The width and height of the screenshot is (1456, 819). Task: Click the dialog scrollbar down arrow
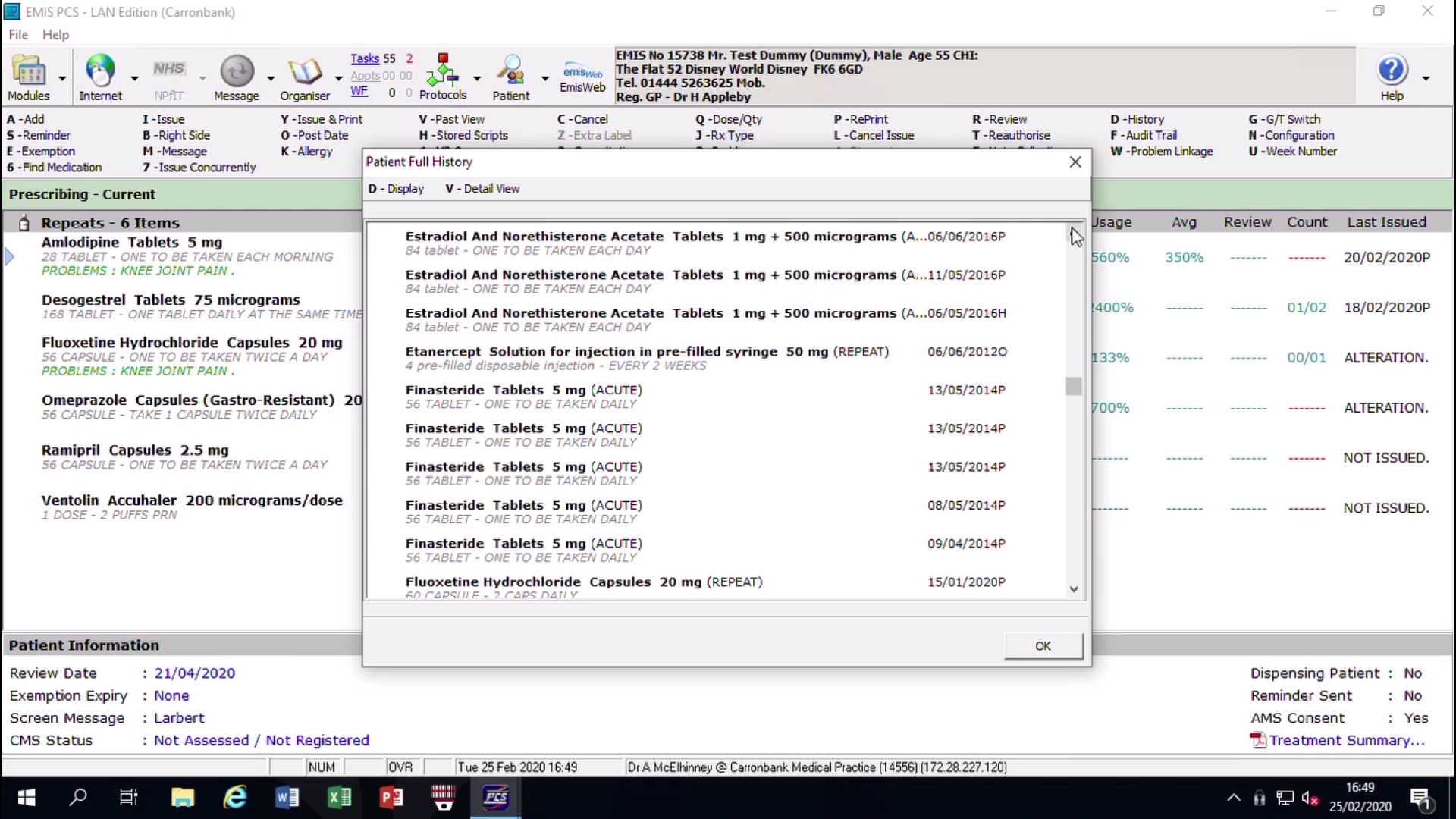[x=1073, y=589]
